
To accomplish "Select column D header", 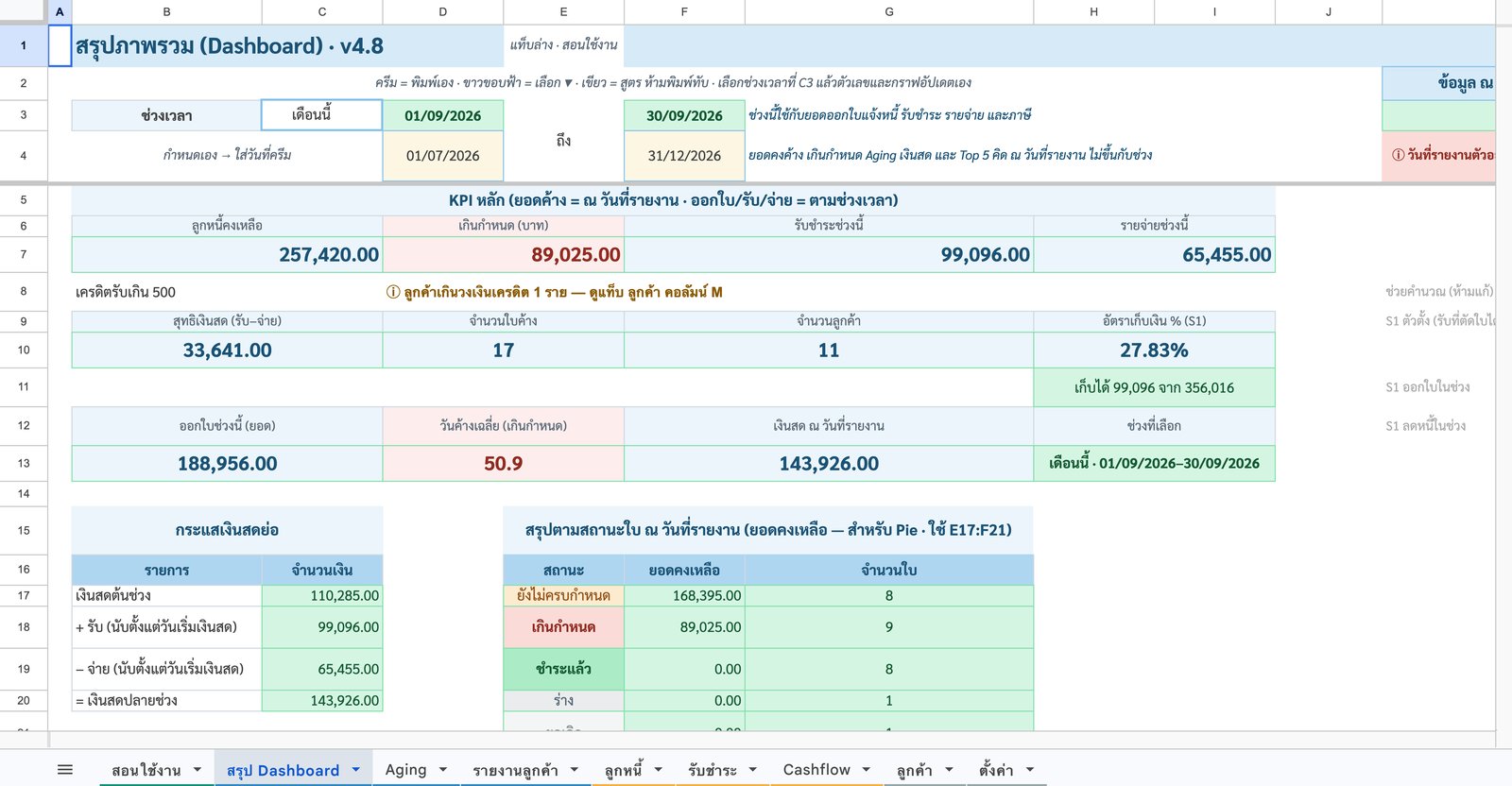I will pyautogui.click(x=443, y=11).
